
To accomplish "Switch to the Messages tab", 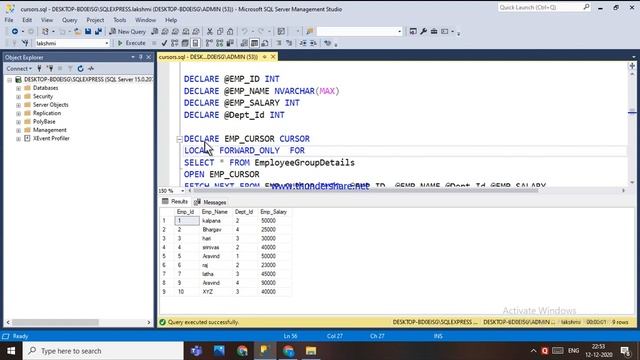I will [x=210, y=202].
